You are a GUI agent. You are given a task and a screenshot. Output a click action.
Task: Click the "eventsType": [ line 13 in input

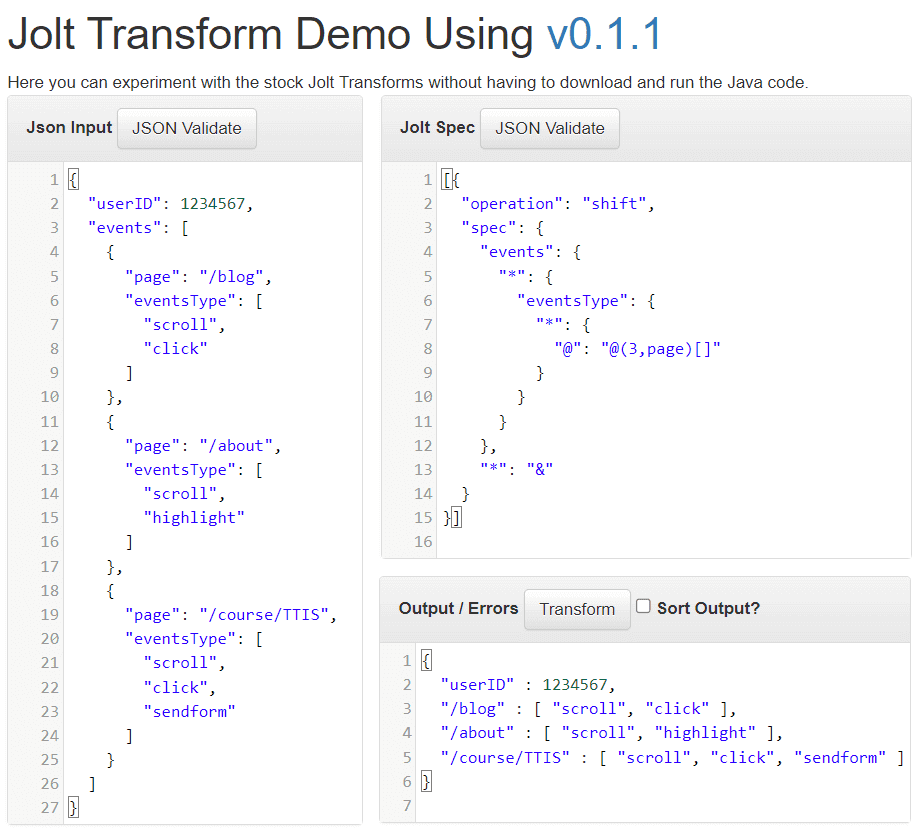tap(194, 469)
